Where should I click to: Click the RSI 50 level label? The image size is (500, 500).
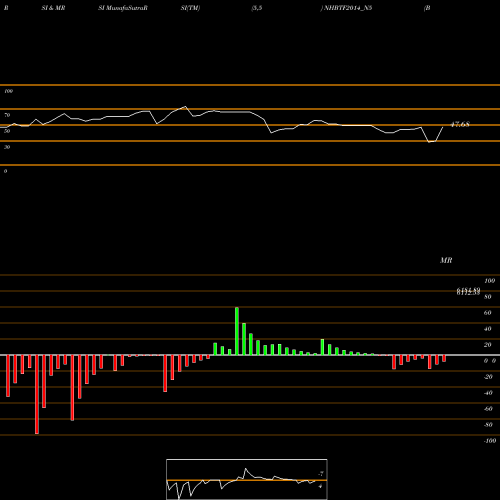[x=7, y=131]
